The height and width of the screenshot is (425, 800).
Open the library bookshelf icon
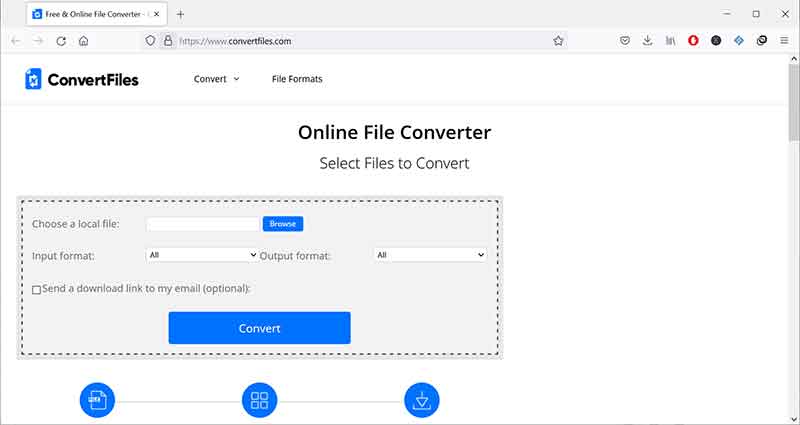[670, 41]
